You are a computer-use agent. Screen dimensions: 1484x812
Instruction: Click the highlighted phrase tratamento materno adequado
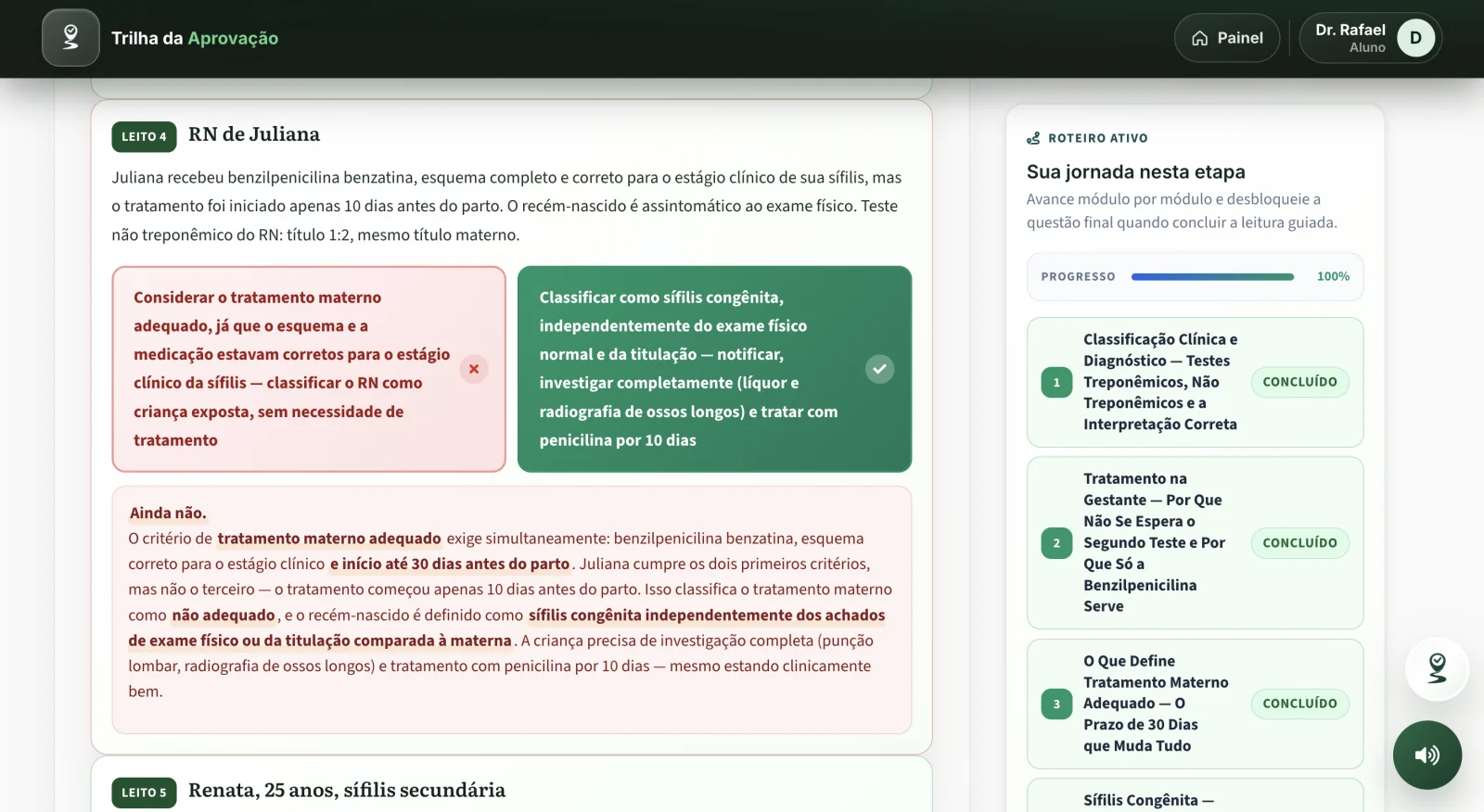(x=329, y=539)
